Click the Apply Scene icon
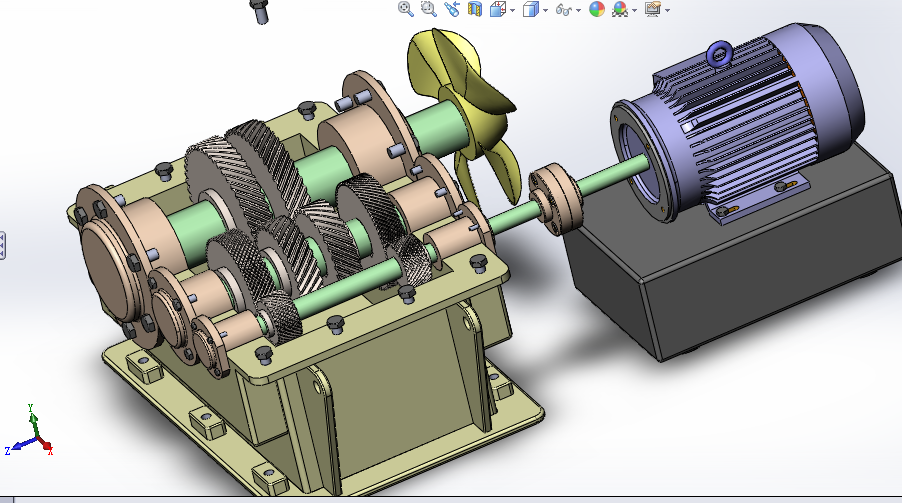Image resolution: width=902 pixels, height=503 pixels. [620, 9]
